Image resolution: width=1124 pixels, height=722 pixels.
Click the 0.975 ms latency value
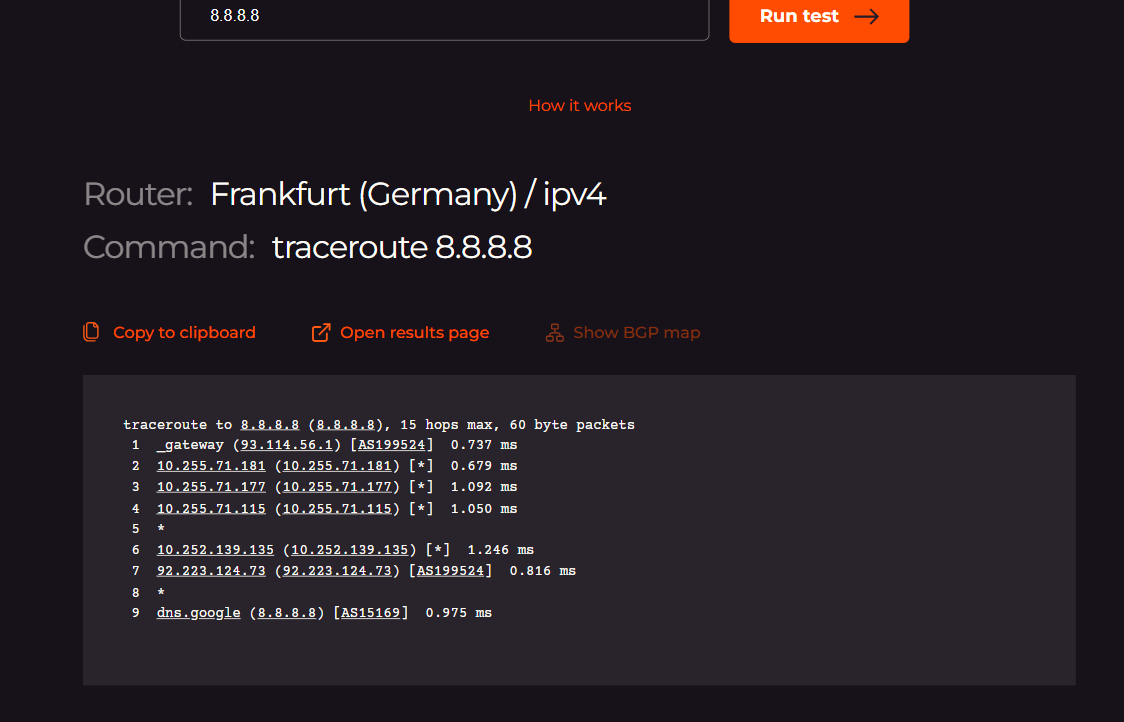tap(459, 612)
